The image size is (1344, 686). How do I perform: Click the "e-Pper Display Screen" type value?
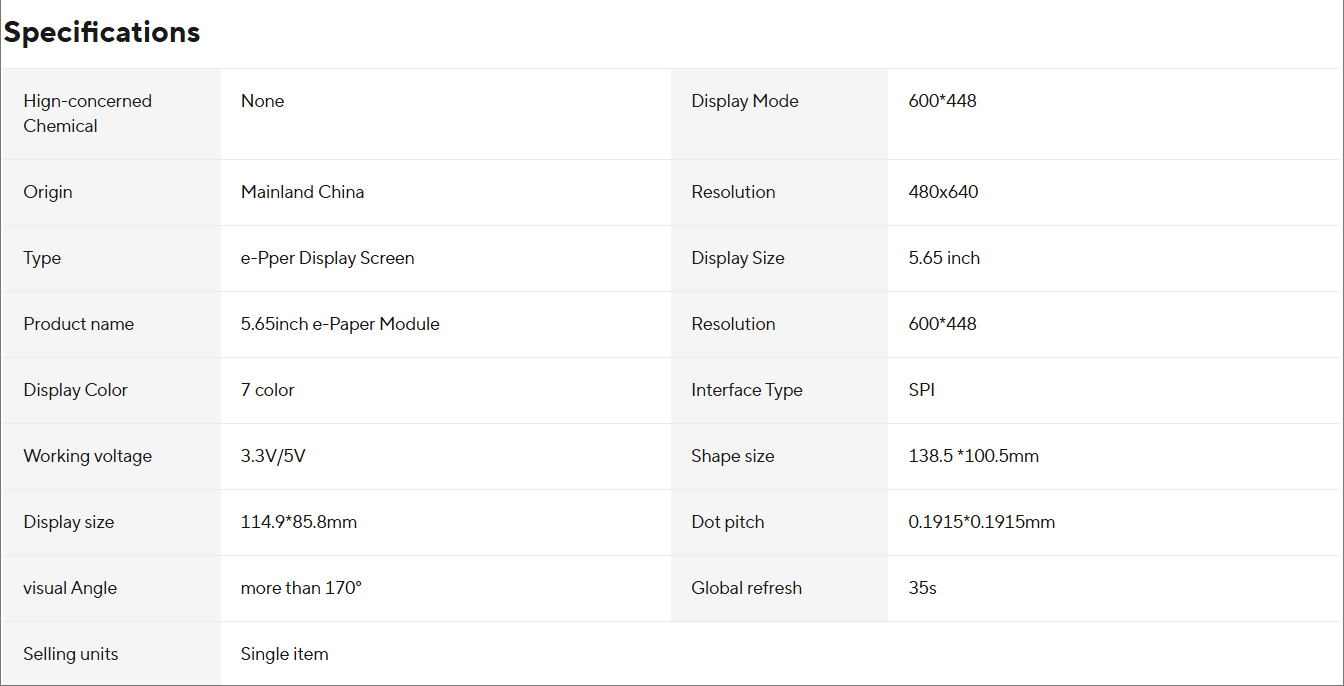(327, 258)
